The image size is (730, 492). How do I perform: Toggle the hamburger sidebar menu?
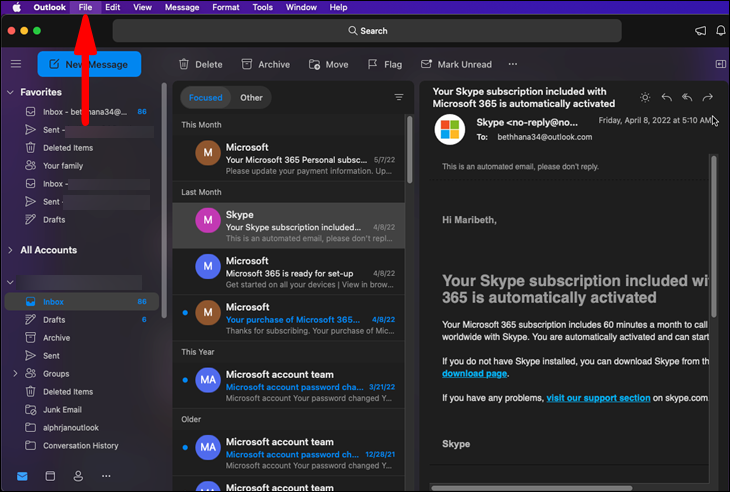pos(16,64)
